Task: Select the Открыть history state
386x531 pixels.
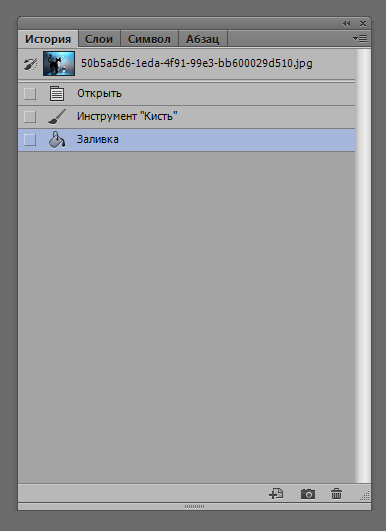Action: point(187,94)
